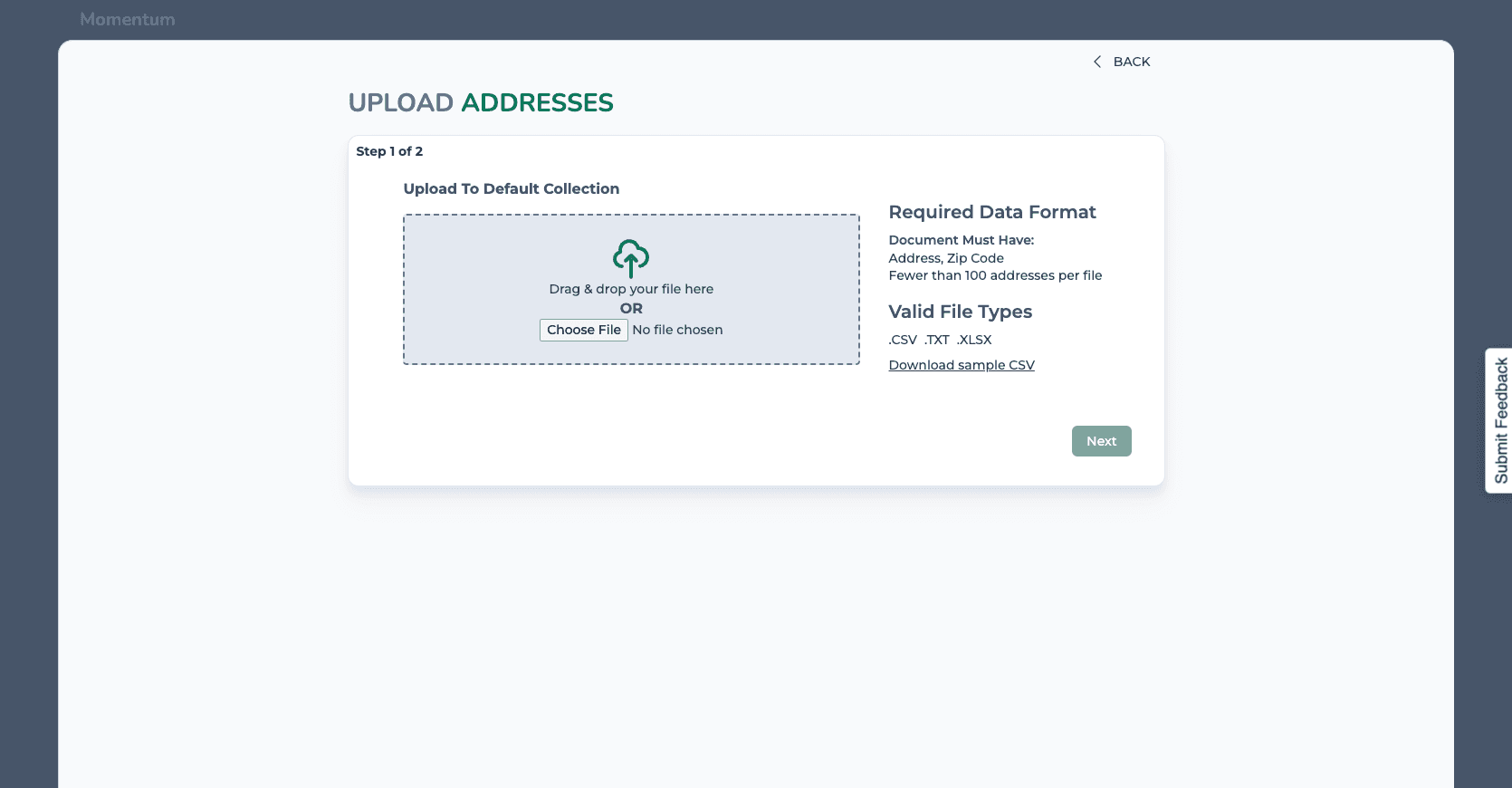Click the 'Document Must Have:' label

pos(962,240)
